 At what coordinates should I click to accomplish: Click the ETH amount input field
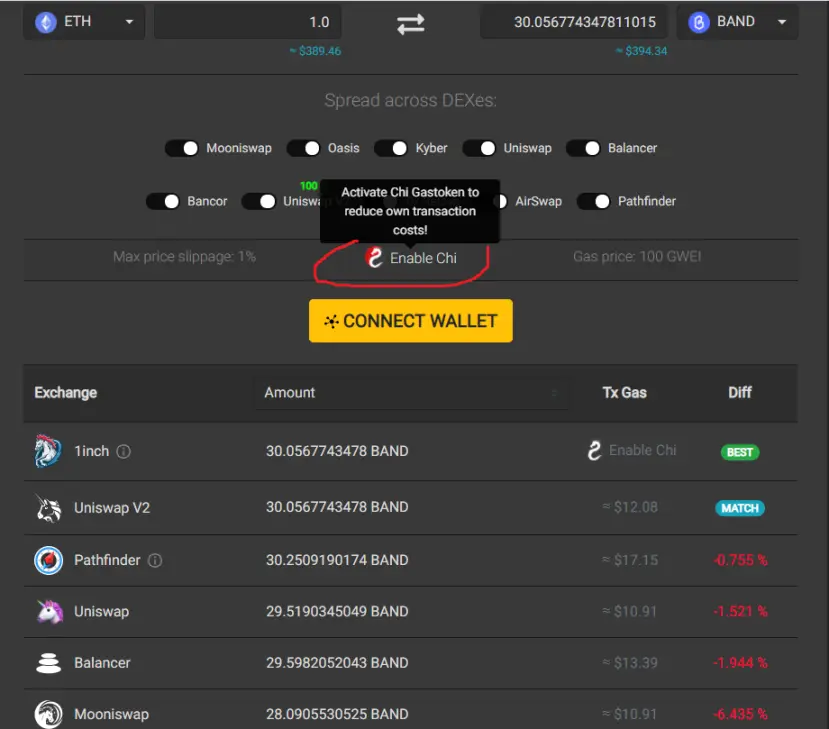(247, 22)
